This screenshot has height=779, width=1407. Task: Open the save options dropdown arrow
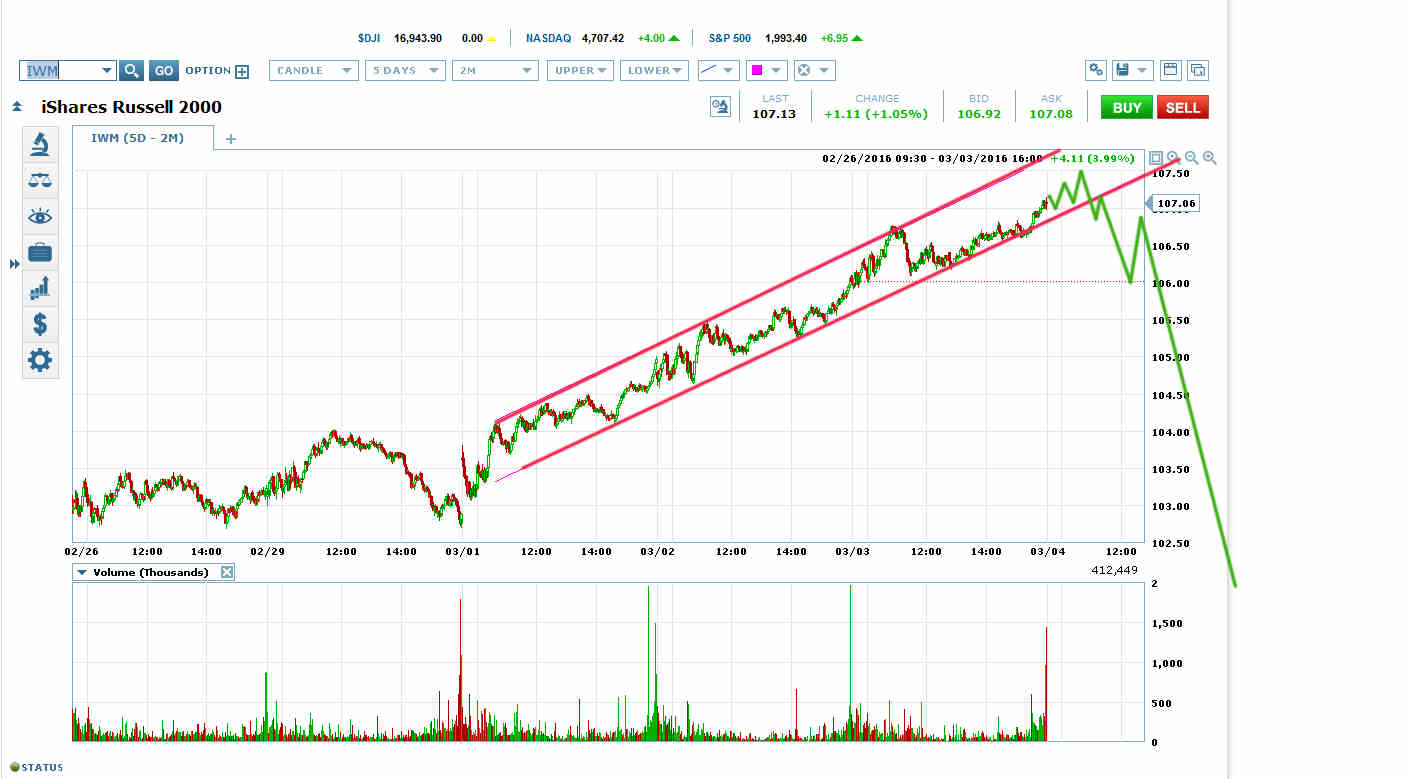coord(1143,71)
